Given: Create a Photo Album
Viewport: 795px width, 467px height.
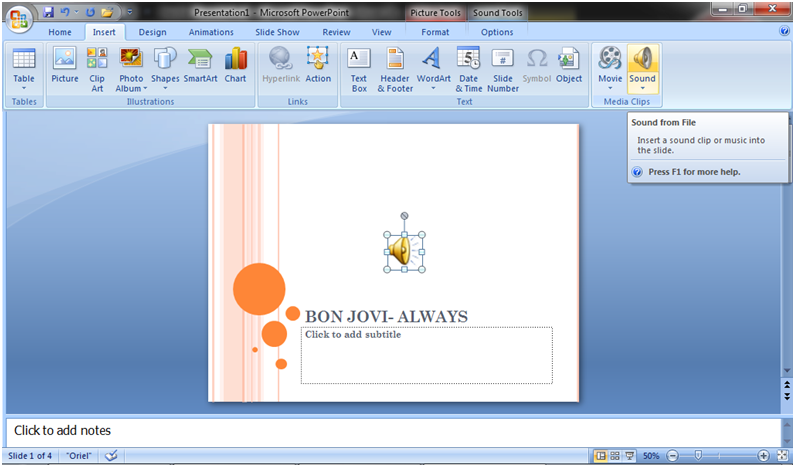Looking at the screenshot, I should pos(131,69).
